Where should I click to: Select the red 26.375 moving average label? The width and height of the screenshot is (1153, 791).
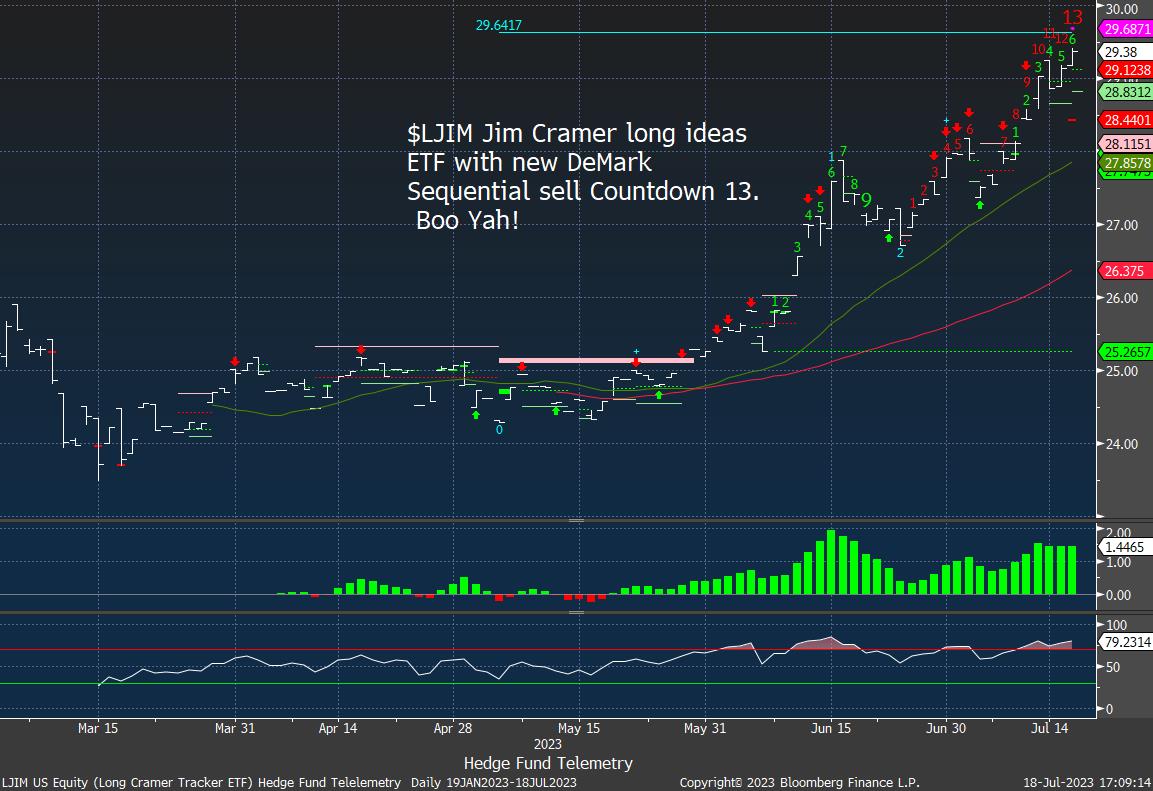(x=1124, y=271)
